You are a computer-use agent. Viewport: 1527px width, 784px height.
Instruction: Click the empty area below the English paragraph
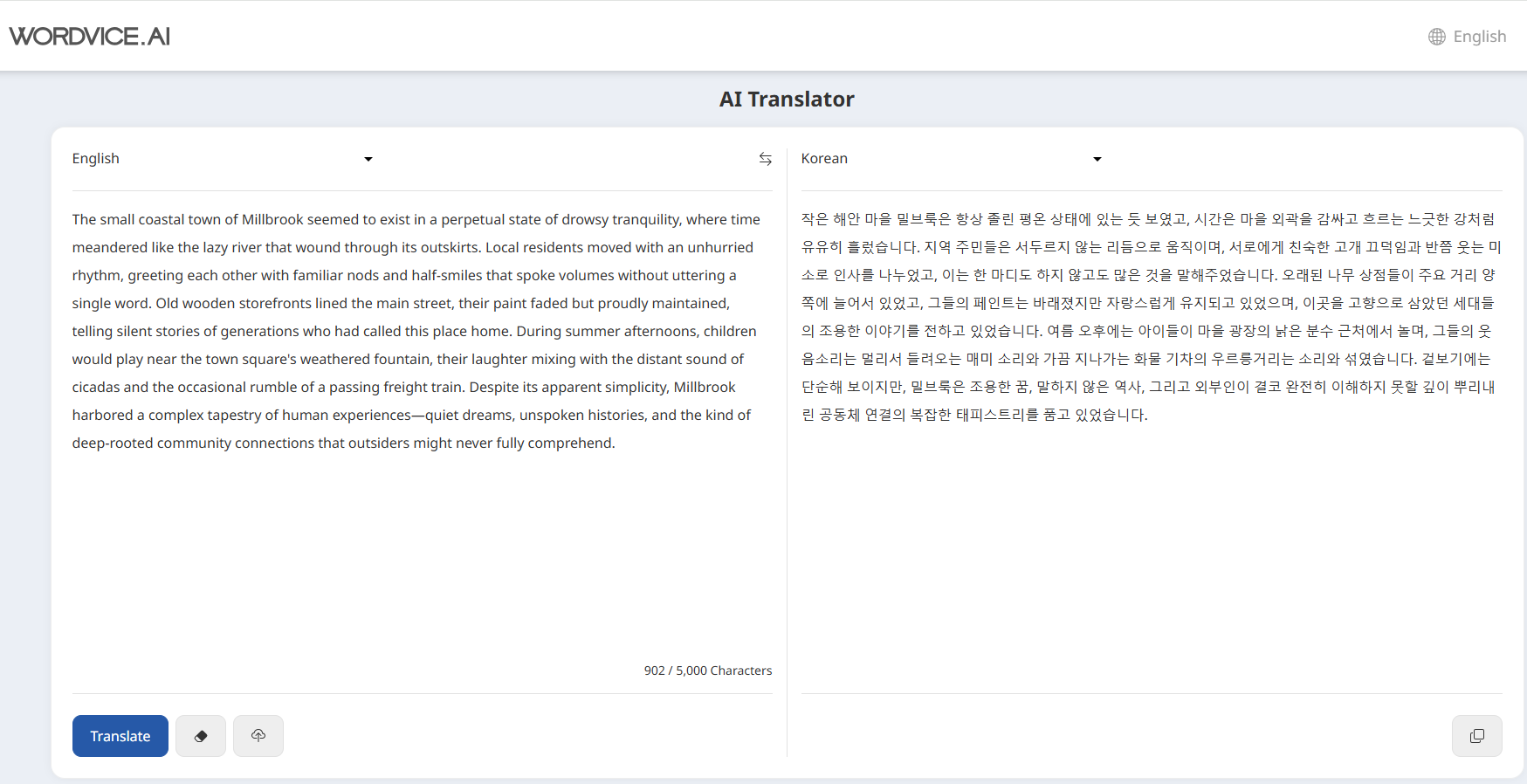pos(419,559)
